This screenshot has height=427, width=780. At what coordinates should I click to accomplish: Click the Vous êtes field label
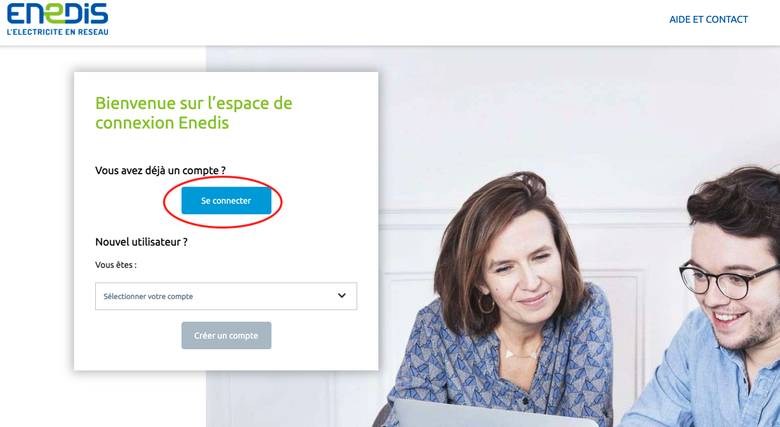tap(115, 265)
